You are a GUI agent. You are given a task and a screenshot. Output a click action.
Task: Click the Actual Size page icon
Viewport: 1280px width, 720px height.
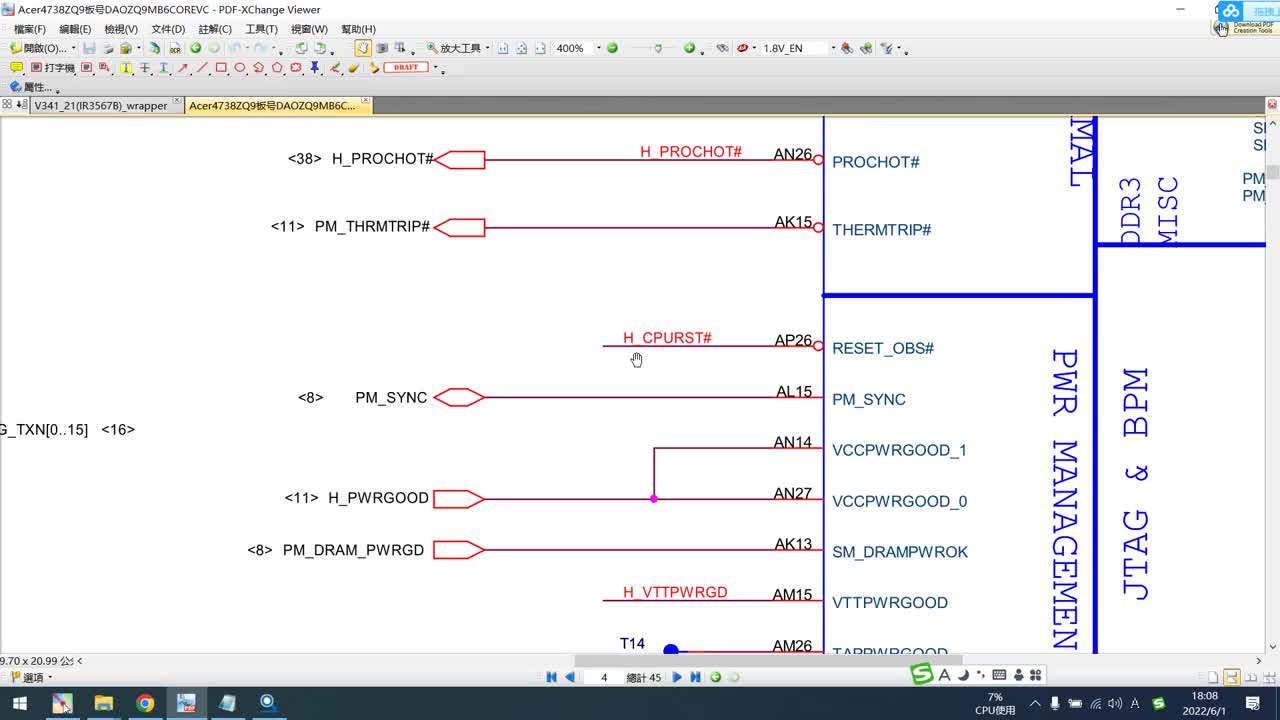pos(502,48)
